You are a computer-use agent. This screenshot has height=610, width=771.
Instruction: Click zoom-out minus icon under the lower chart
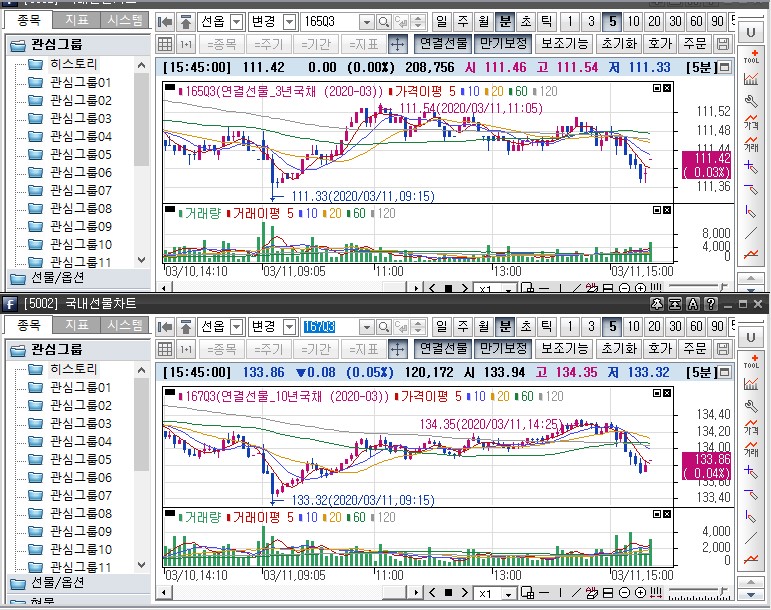tap(624, 594)
